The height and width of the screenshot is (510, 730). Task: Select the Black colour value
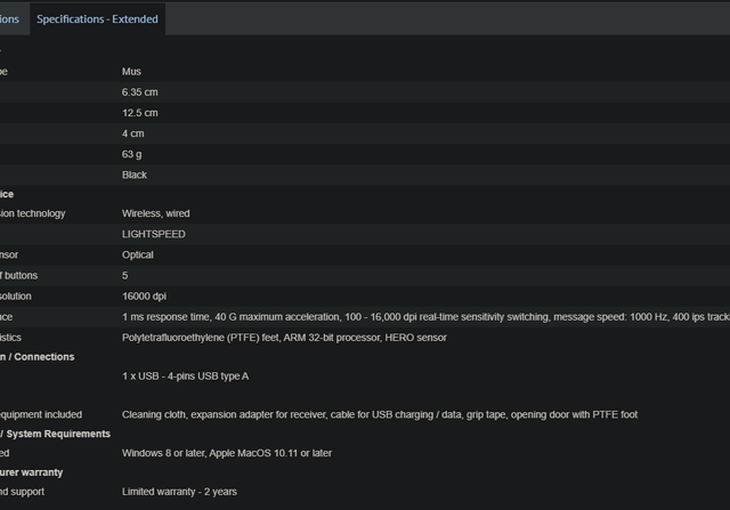click(x=134, y=175)
